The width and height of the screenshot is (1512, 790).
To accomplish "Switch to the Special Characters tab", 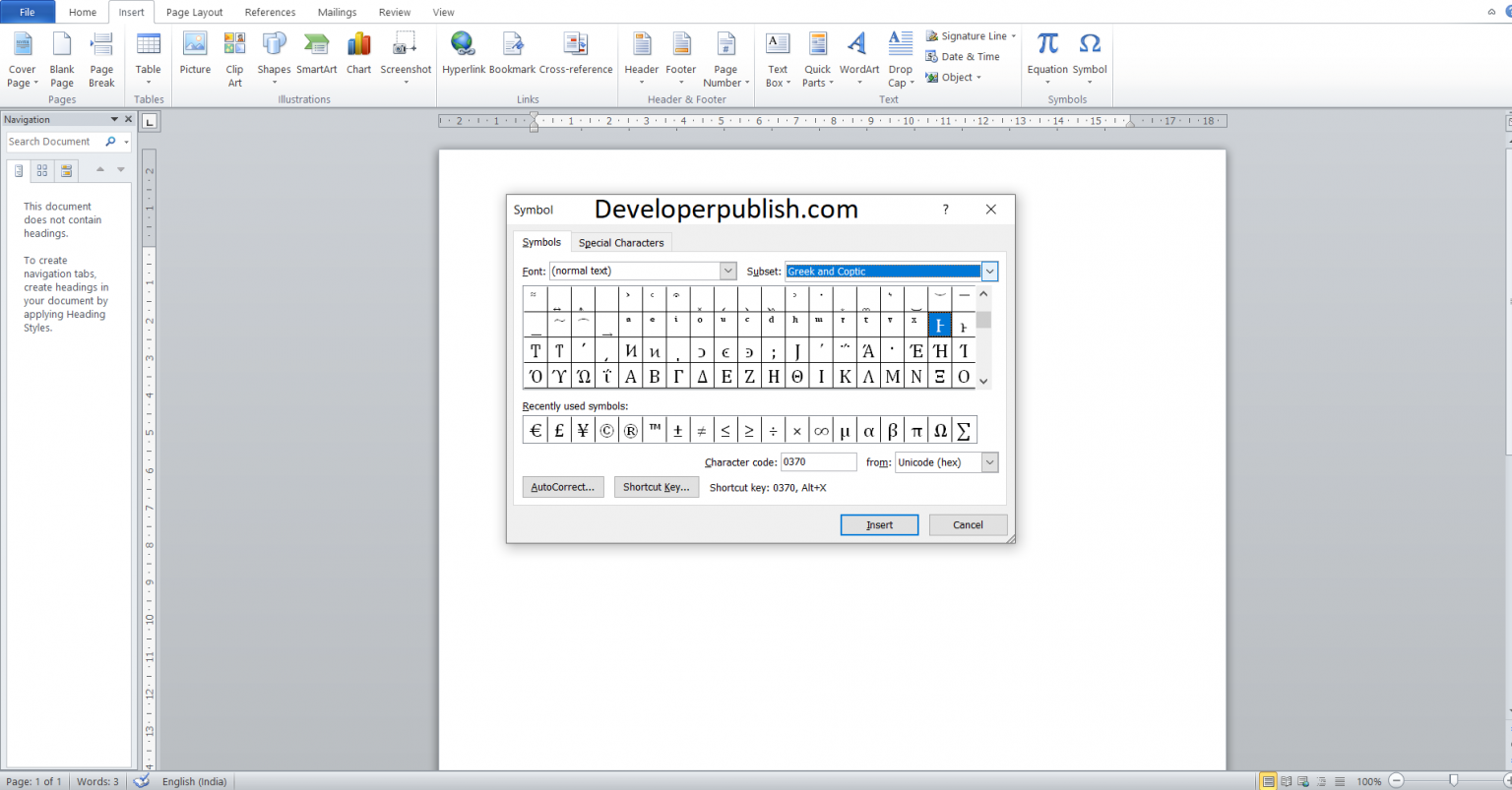I will (621, 242).
